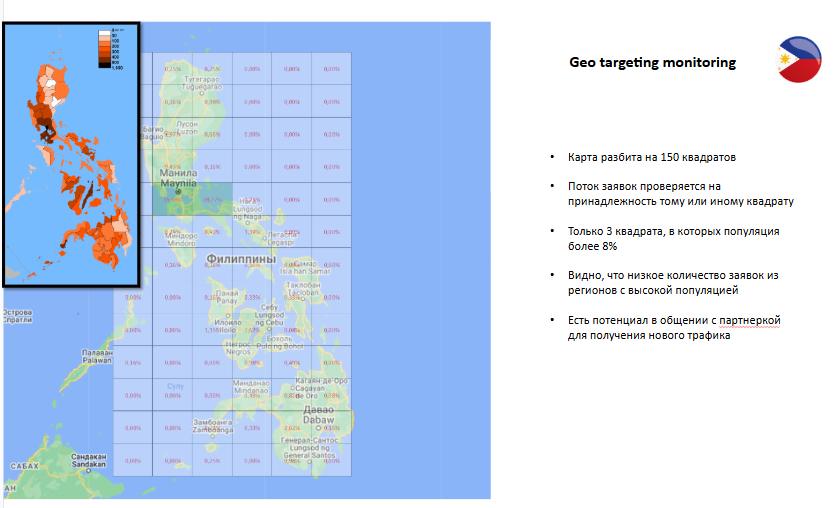The image size is (833, 508).
Task: Click the Philippines flag icon
Action: click(x=799, y=58)
